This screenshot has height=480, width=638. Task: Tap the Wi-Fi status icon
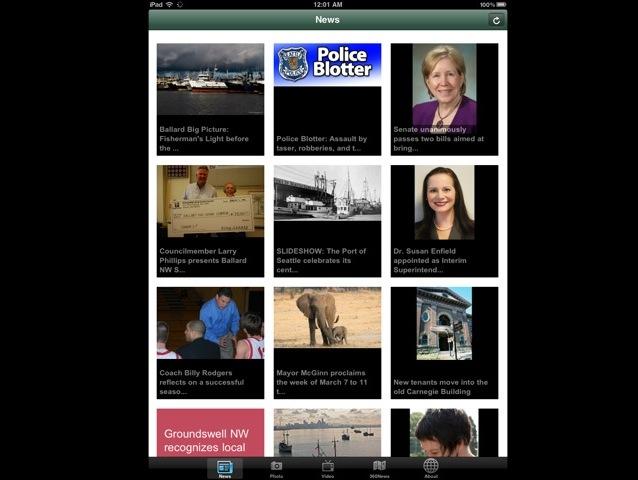[169, 4]
